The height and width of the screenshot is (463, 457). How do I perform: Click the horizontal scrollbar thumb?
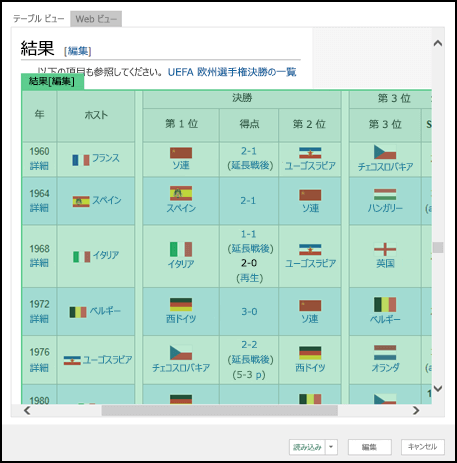(x=220, y=410)
